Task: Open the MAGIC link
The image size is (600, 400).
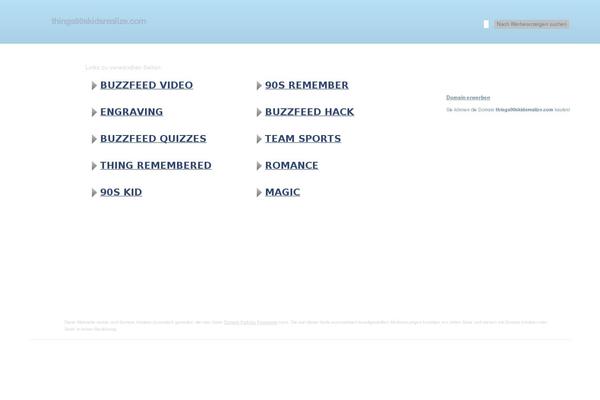Action: point(282,193)
